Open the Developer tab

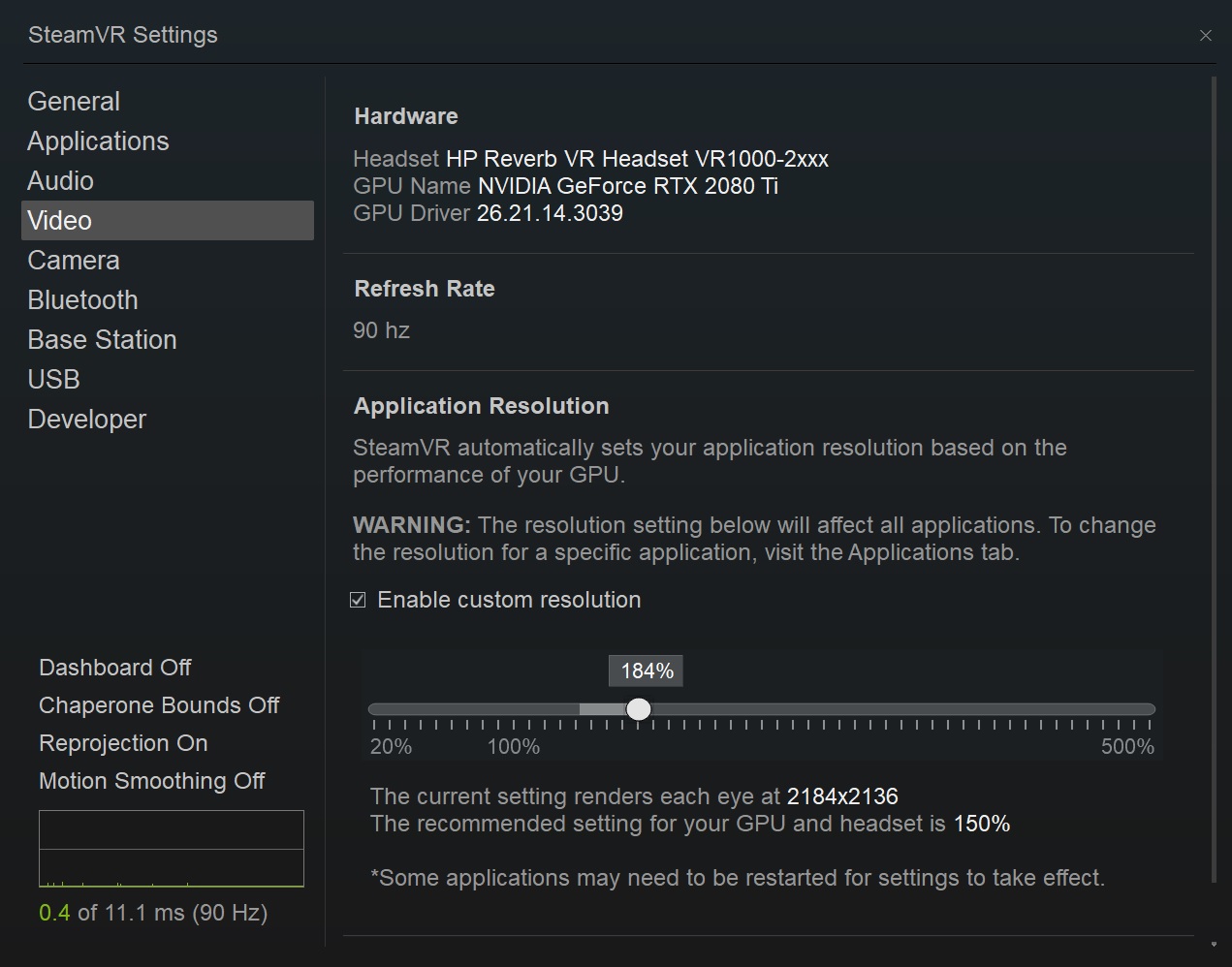86,420
